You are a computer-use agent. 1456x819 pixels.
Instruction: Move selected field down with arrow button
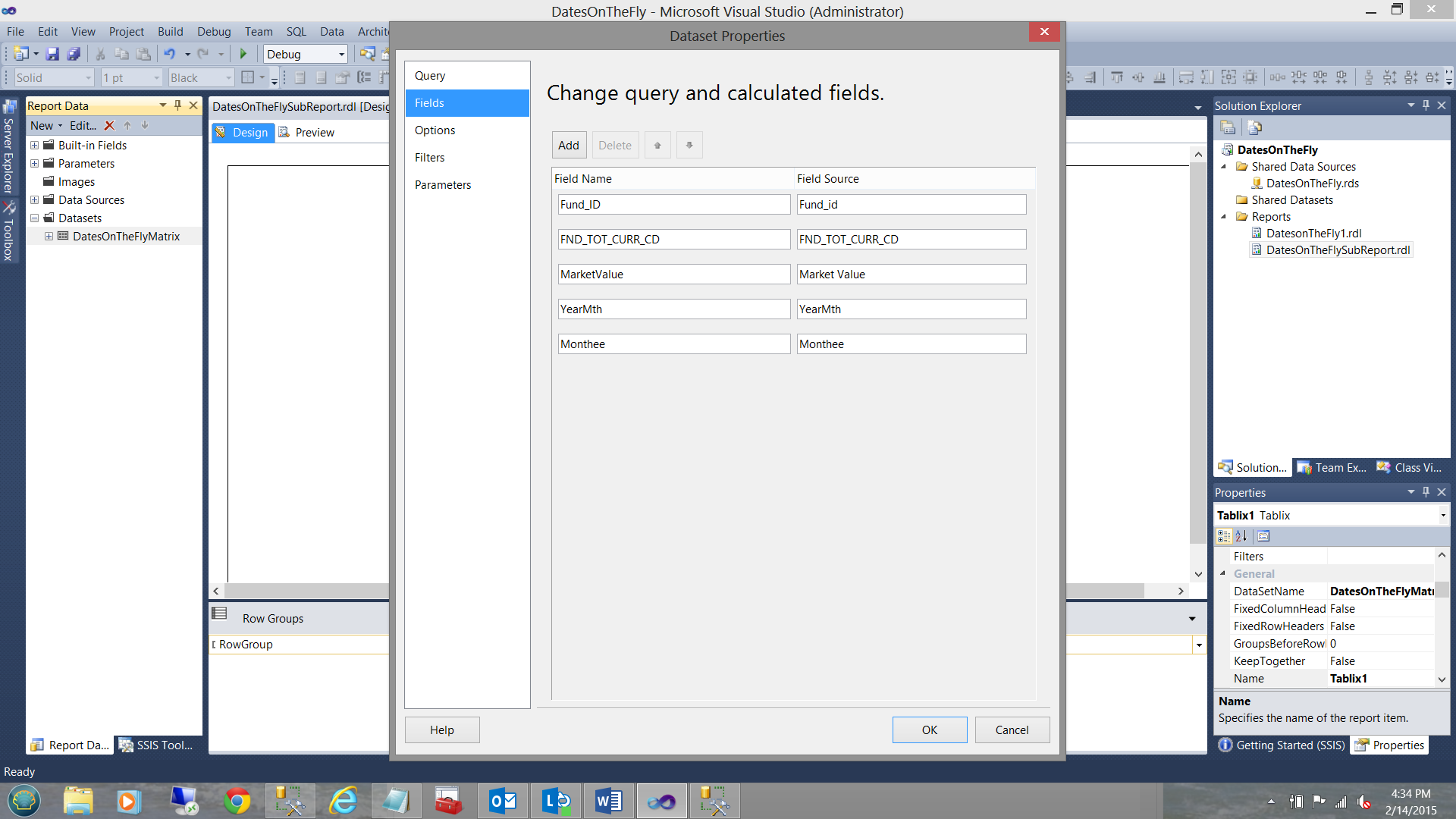(x=689, y=145)
